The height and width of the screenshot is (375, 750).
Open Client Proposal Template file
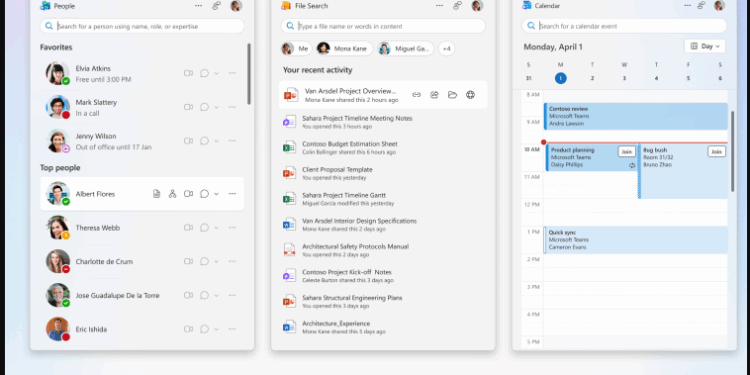pyautogui.click(x=383, y=173)
